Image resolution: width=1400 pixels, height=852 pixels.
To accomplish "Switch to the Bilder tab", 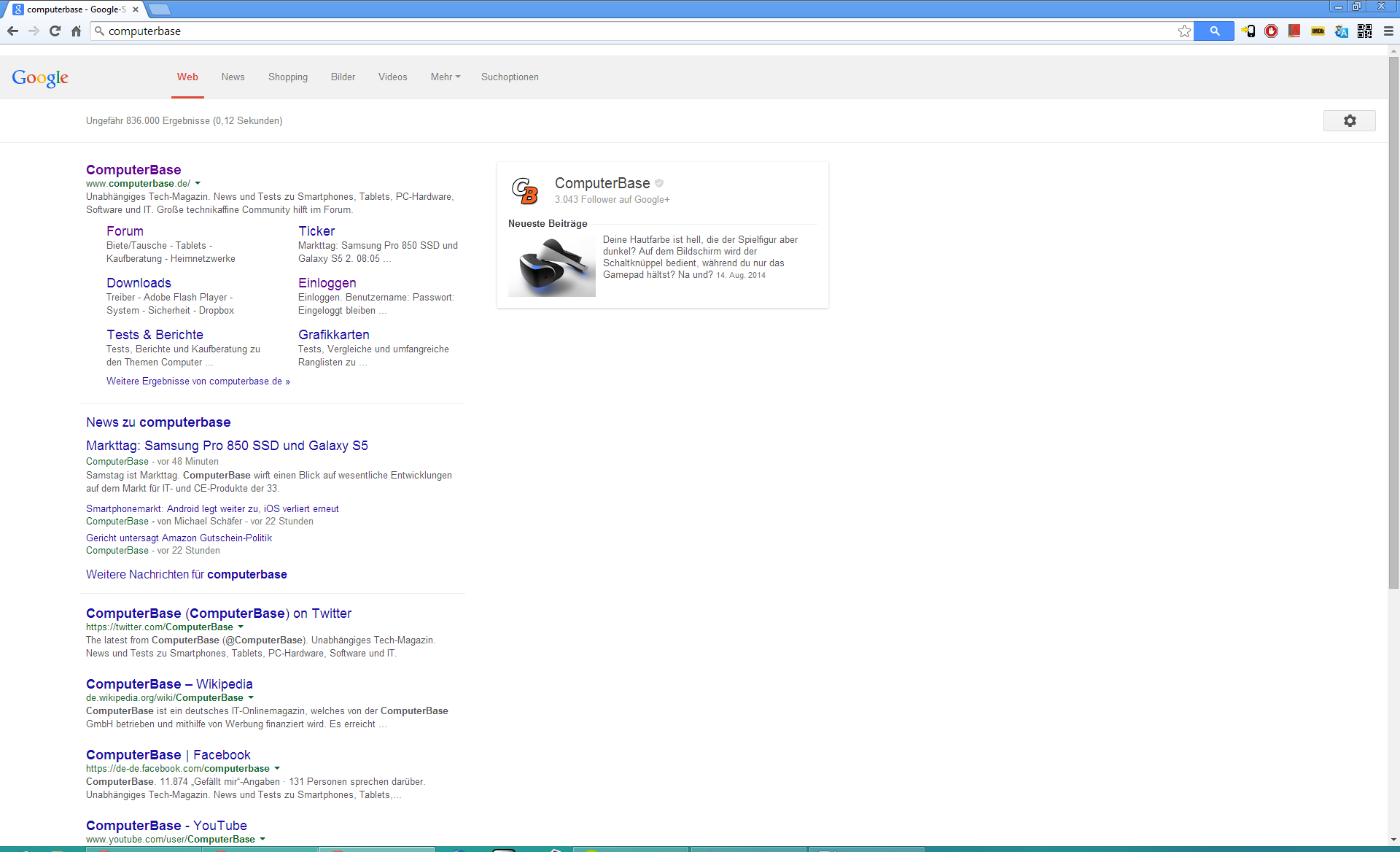I will tap(343, 77).
